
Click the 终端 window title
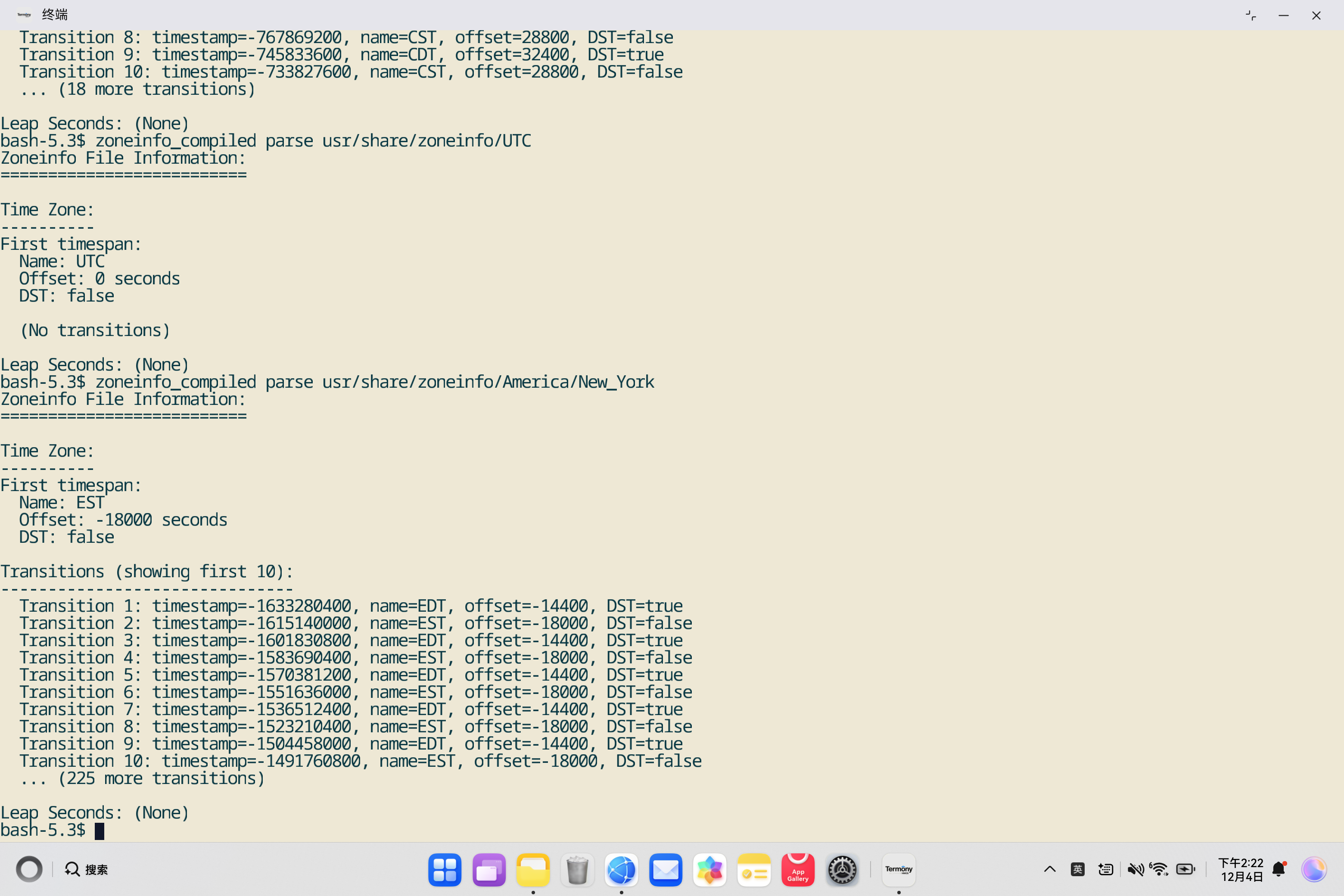coord(55,15)
